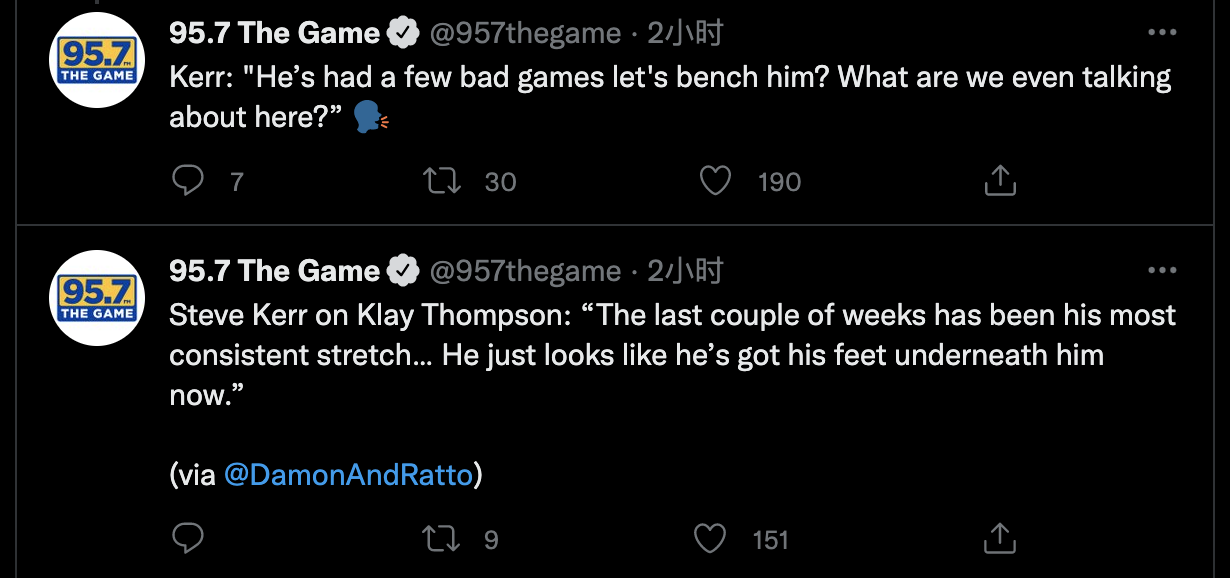Image resolution: width=1230 pixels, height=578 pixels.
Task: Open the Steve Kerr on Klay Thompson tweet text
Action: click(672, 355)
